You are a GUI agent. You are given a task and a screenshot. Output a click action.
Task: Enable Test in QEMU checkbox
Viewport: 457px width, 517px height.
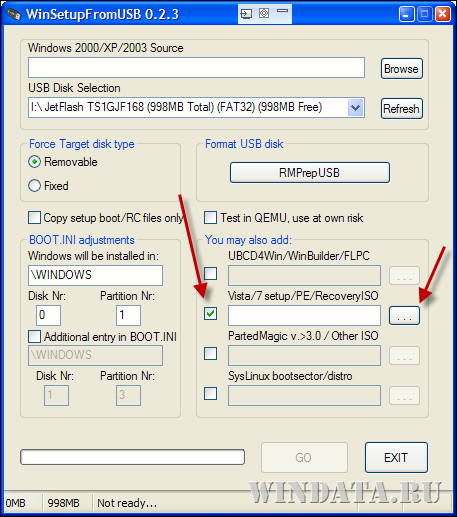click(x=210, y=218)
